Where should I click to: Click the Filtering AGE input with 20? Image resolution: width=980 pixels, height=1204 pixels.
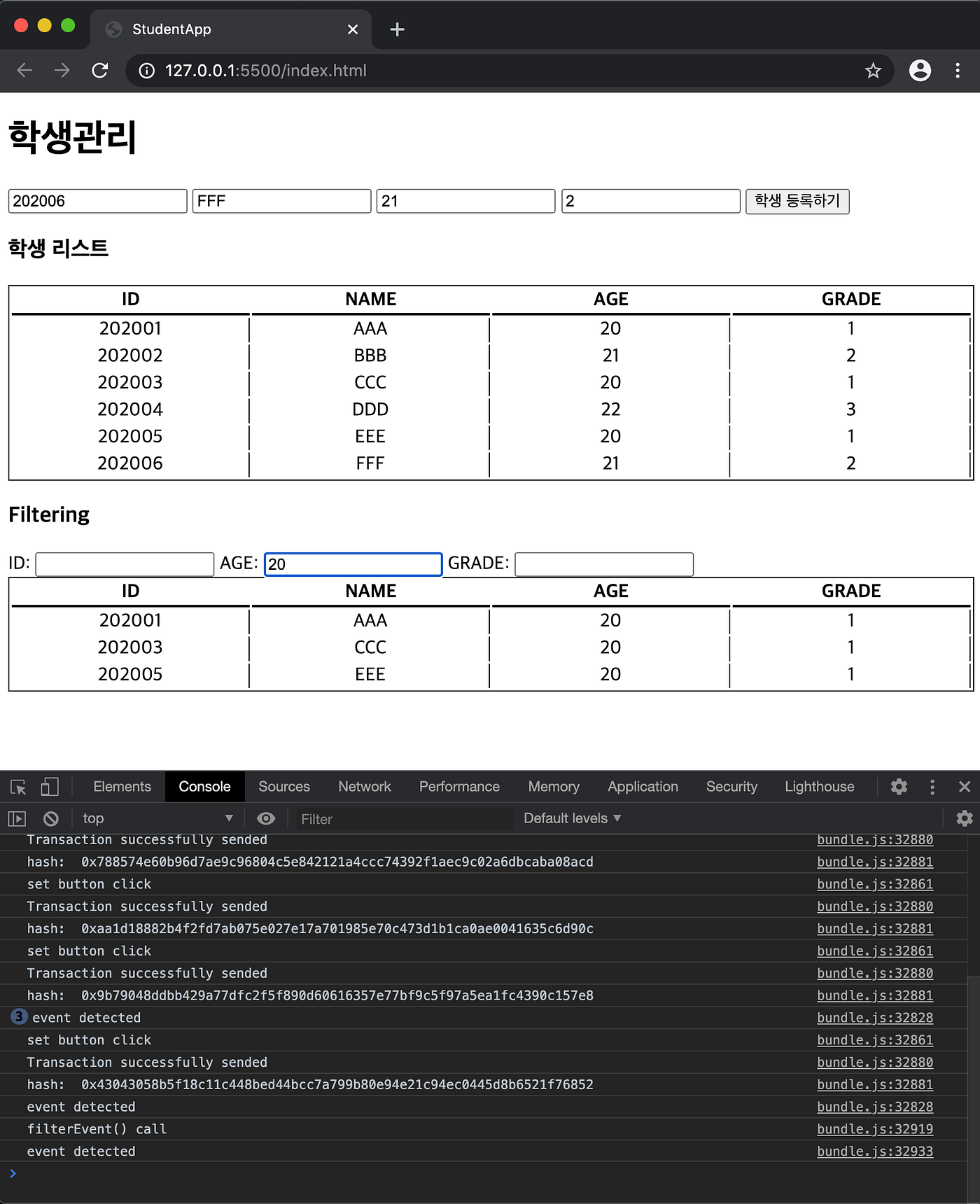tap(353, 564)
